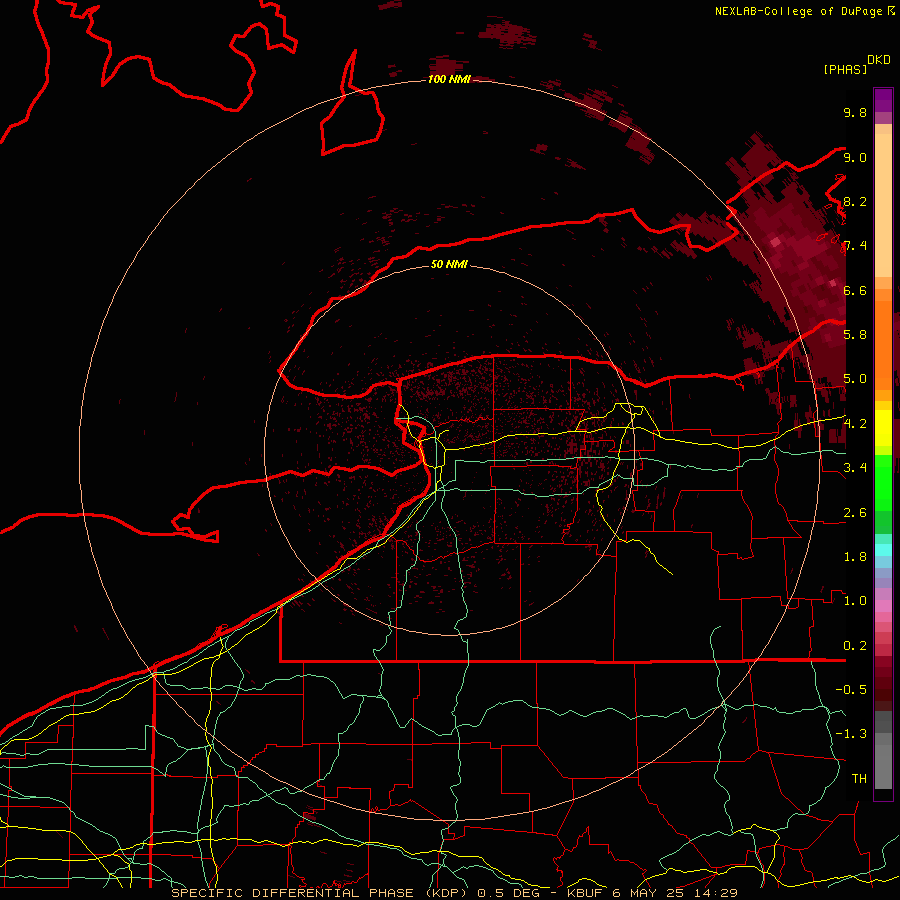Screen dimensions: 900x900
Task: Select the 3.4 value on the scale
Action: coord(855,468)
